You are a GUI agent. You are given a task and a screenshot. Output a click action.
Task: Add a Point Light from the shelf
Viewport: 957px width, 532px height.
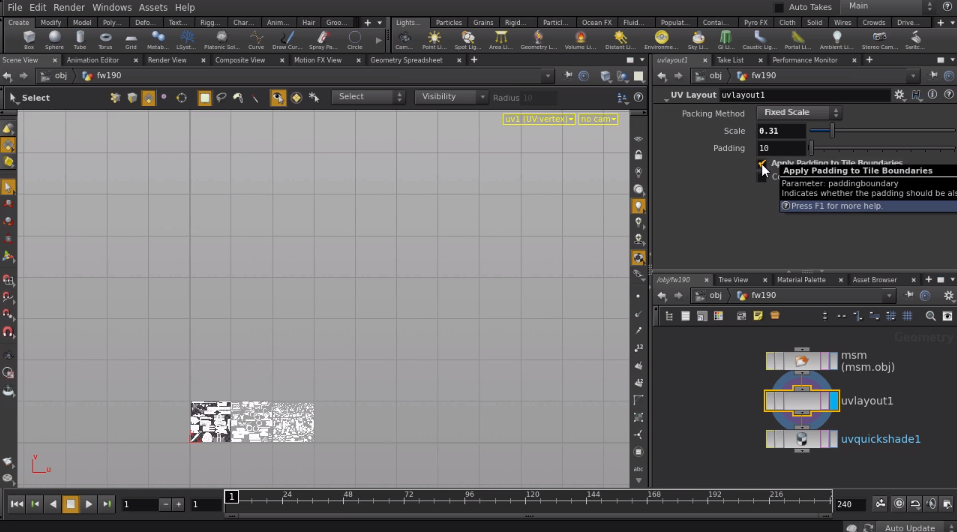click(434, 40)
